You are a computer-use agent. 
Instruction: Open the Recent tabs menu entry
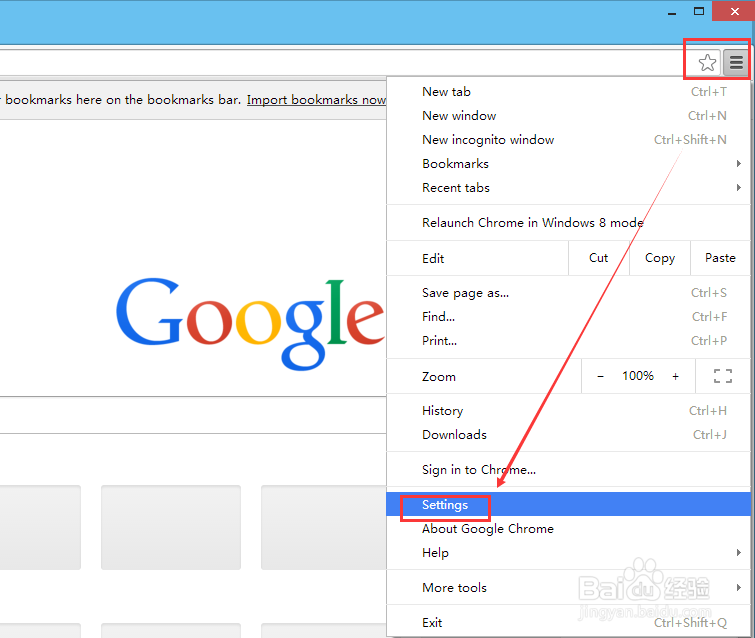coord(569,188)
